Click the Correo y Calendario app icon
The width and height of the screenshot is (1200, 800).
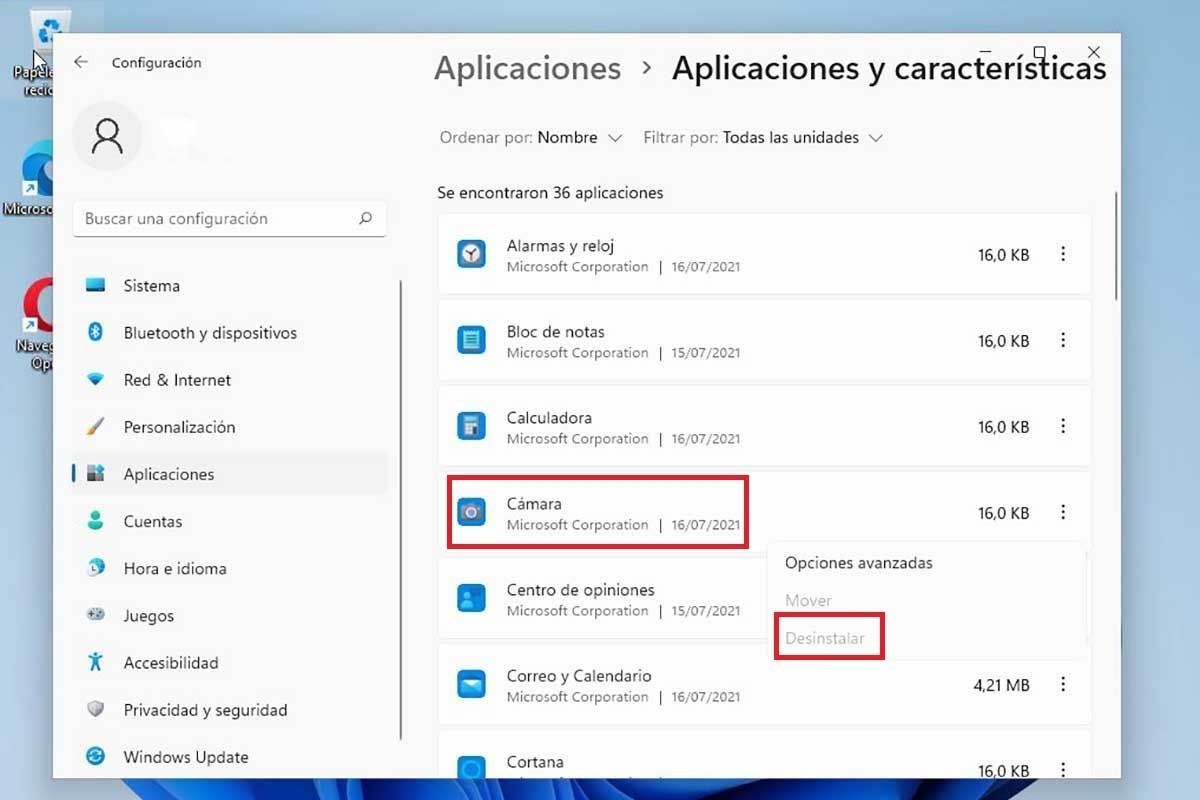tap(471, 684)
